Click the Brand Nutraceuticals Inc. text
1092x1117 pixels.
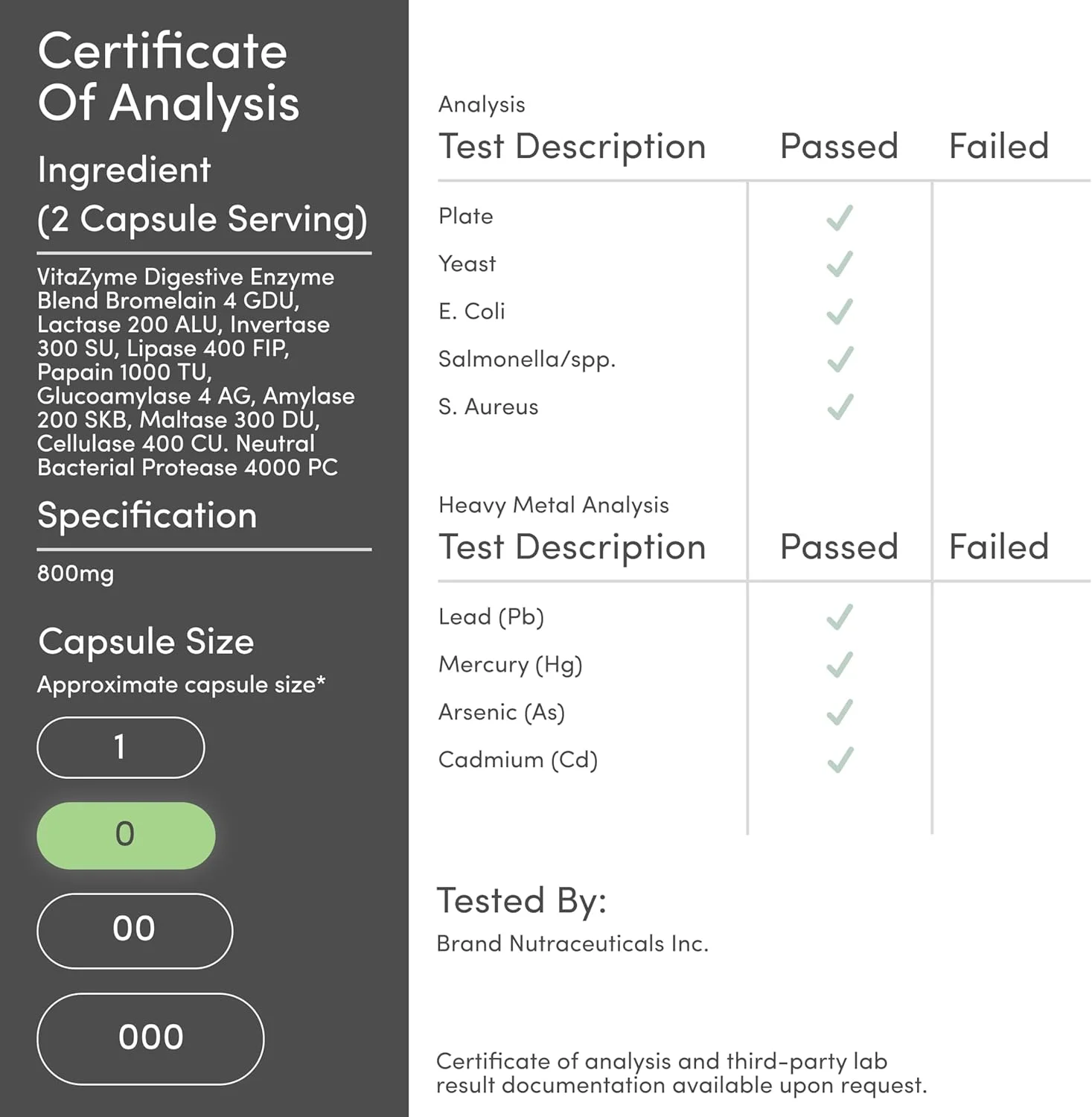pyautogui.click(x=572, y=943)
